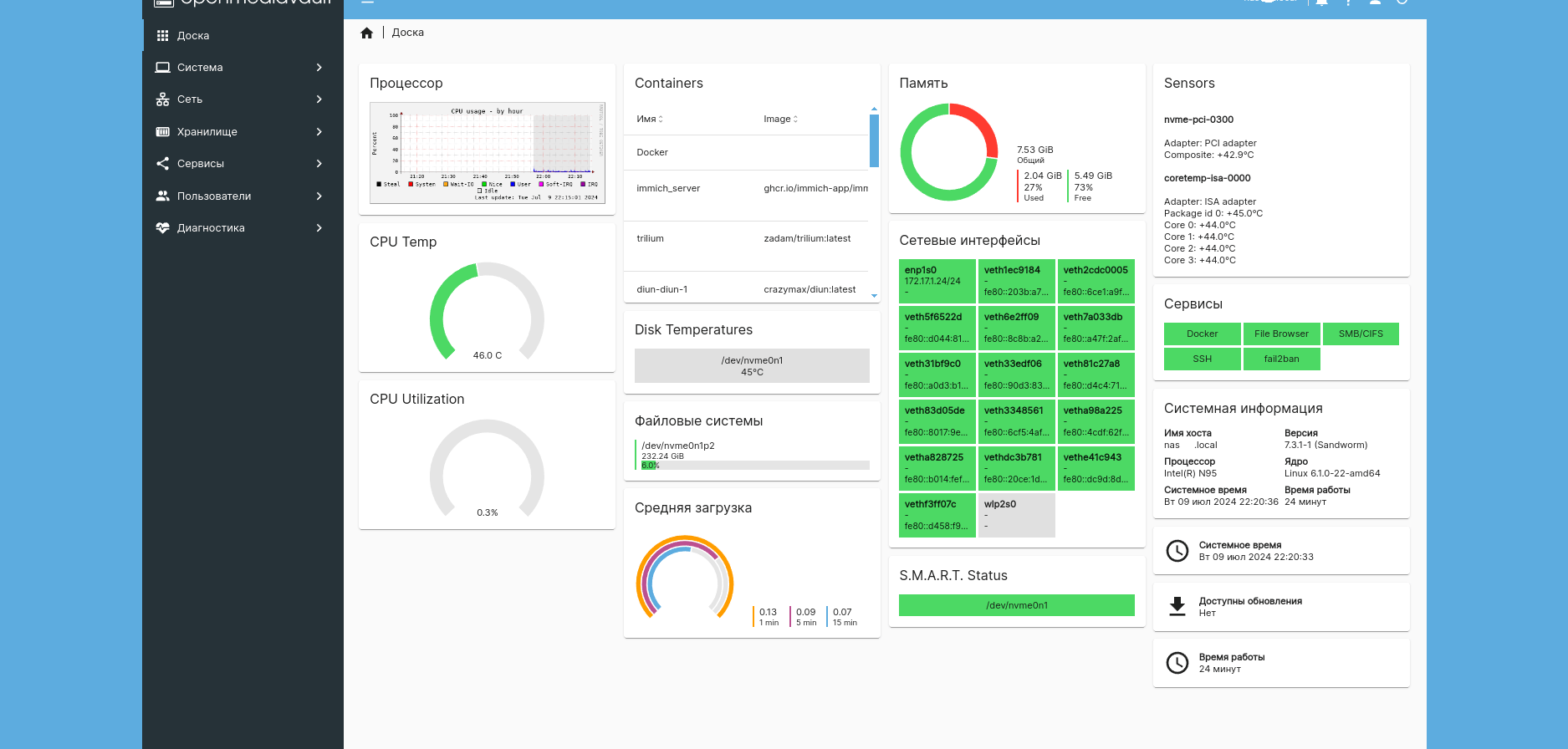
Task: Click the memory usage donut chart
Action: coord(949,152)
